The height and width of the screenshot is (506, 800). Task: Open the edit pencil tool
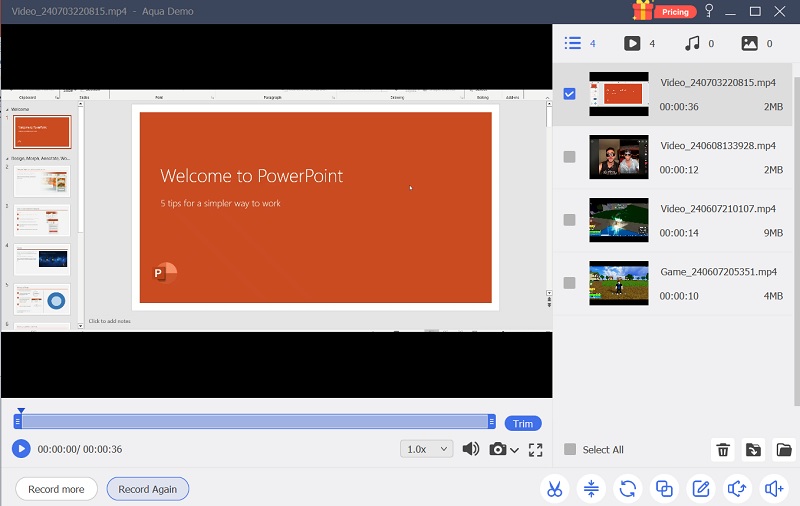click(701, 489)
